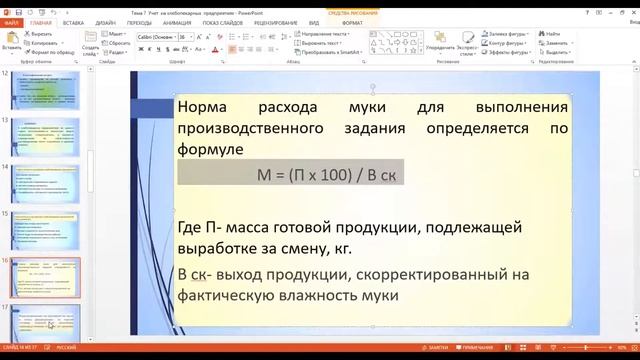Align text left
640x360 pixels.
[232, 49]
